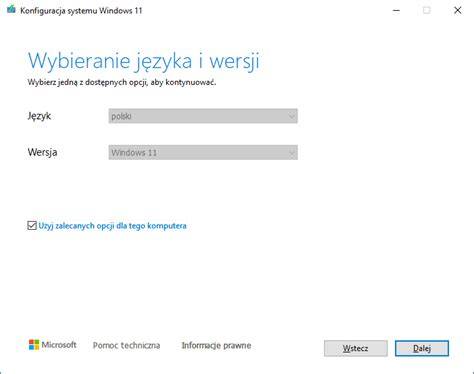The height and width of the screenshot is (374, 474).
Task: Click the Windows 11 setup title bar icon
Action: click(x=11, y=9)
